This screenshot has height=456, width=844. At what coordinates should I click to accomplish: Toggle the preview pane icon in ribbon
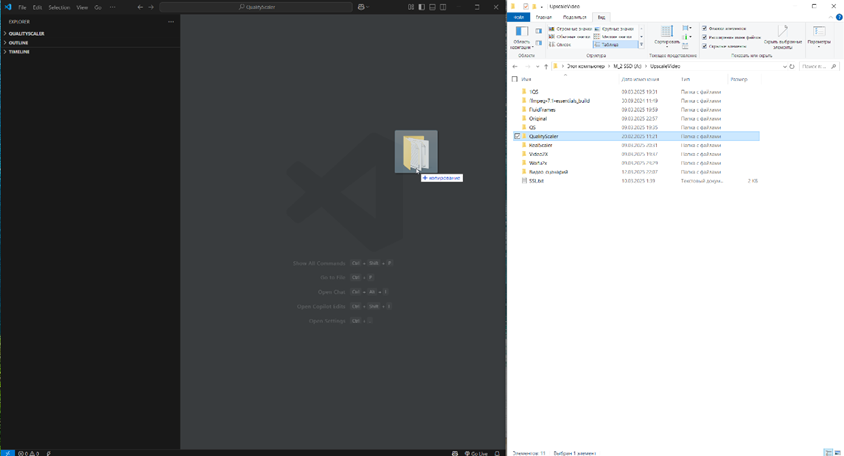click(539, 31)
